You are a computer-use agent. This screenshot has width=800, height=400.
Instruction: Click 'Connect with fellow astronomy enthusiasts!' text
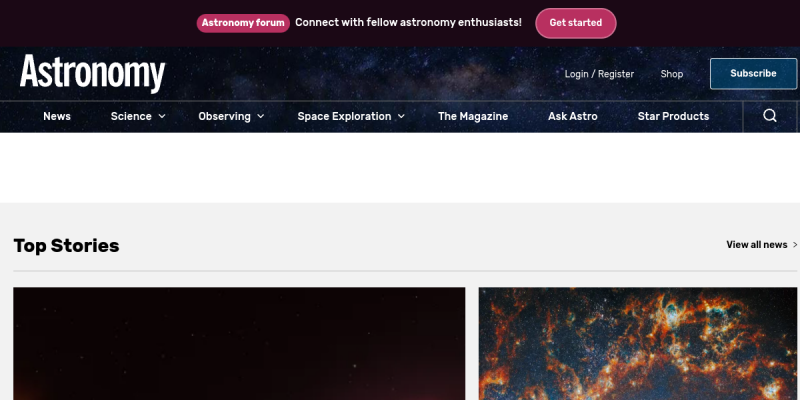[408, 23]
